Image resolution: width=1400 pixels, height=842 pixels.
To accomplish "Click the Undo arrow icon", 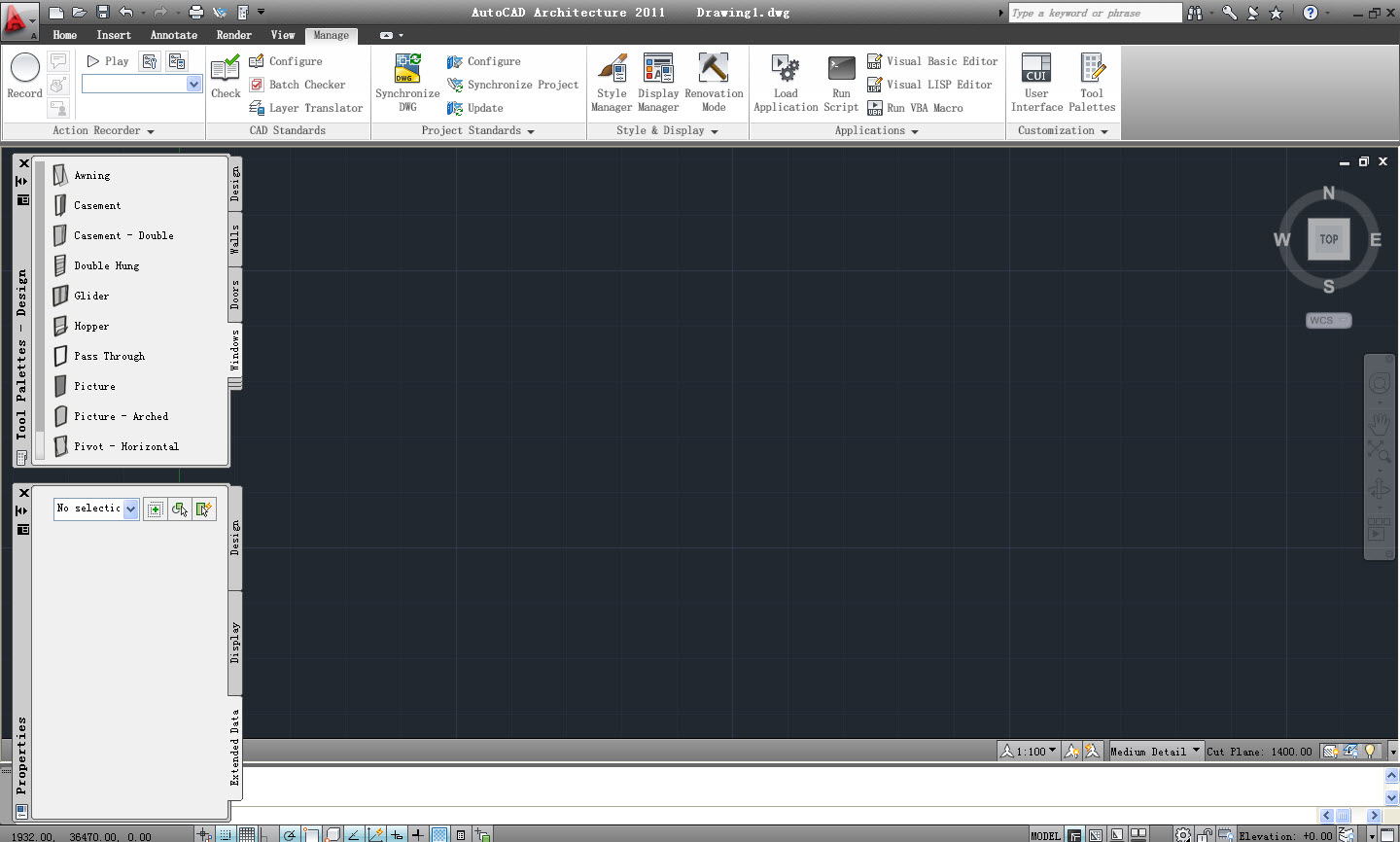I will coord(126,13).
